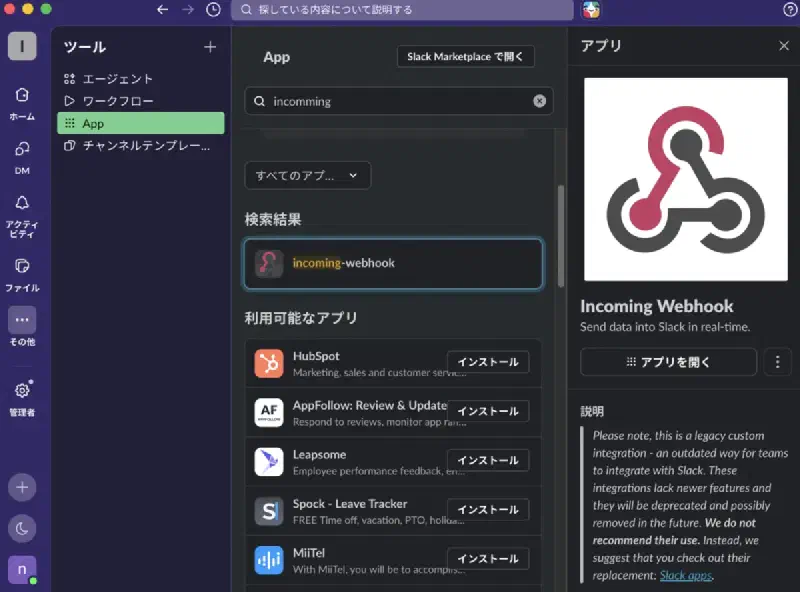Viewport: 800px width, 592px height.
Task: Open the colorful AI assistant icon
Action: click(x=591, y=10)
